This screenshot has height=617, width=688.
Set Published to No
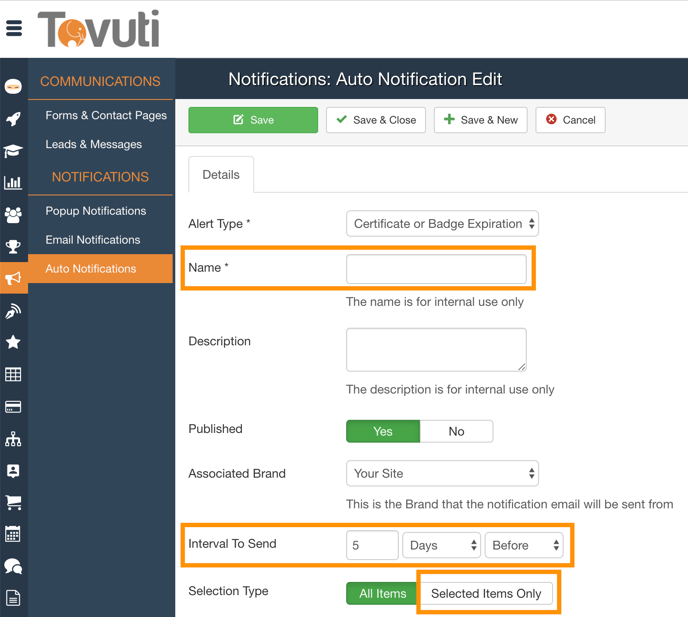456,431
